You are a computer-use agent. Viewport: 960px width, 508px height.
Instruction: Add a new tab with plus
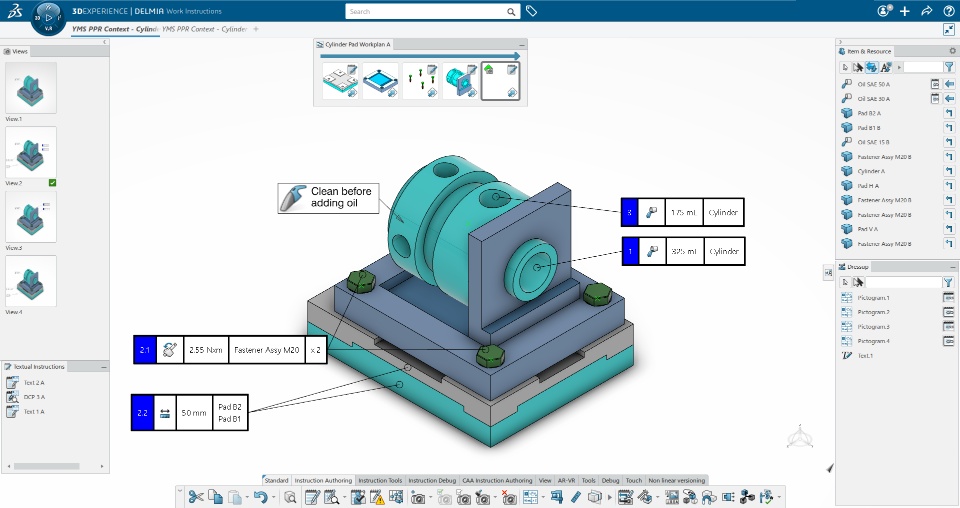click(x=256, y=29)
